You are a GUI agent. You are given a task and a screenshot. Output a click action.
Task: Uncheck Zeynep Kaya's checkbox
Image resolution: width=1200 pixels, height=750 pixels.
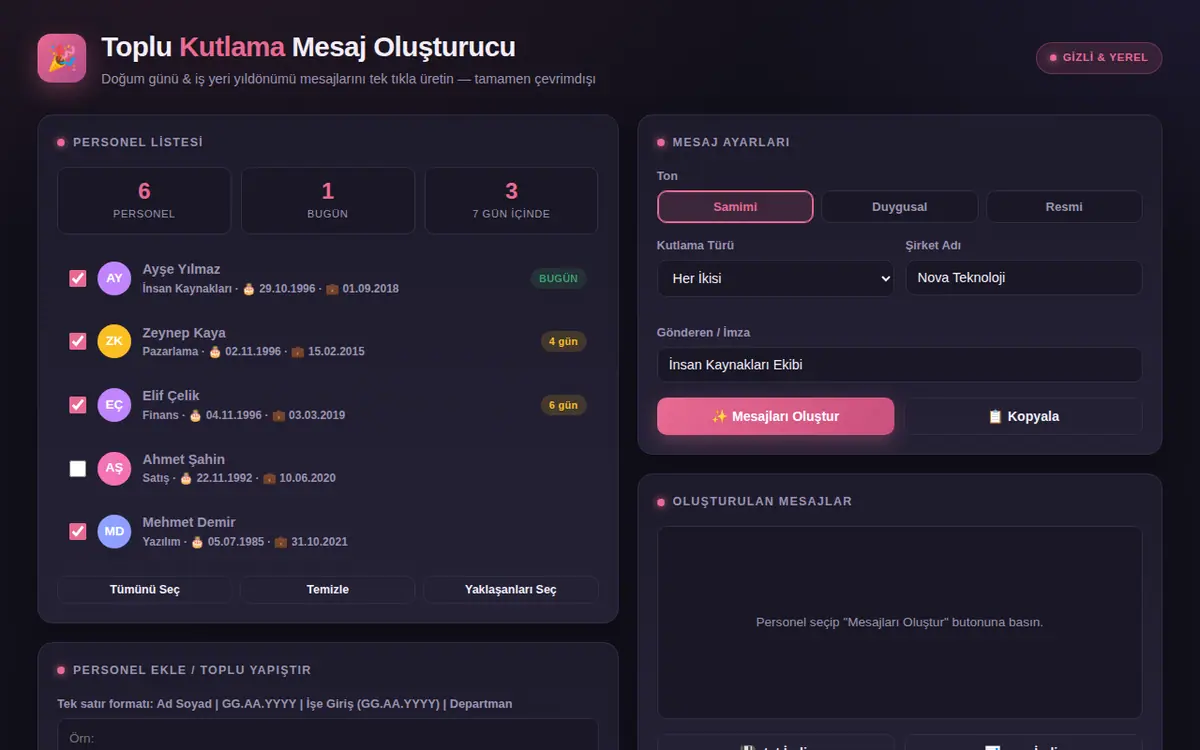coord(77,341)
